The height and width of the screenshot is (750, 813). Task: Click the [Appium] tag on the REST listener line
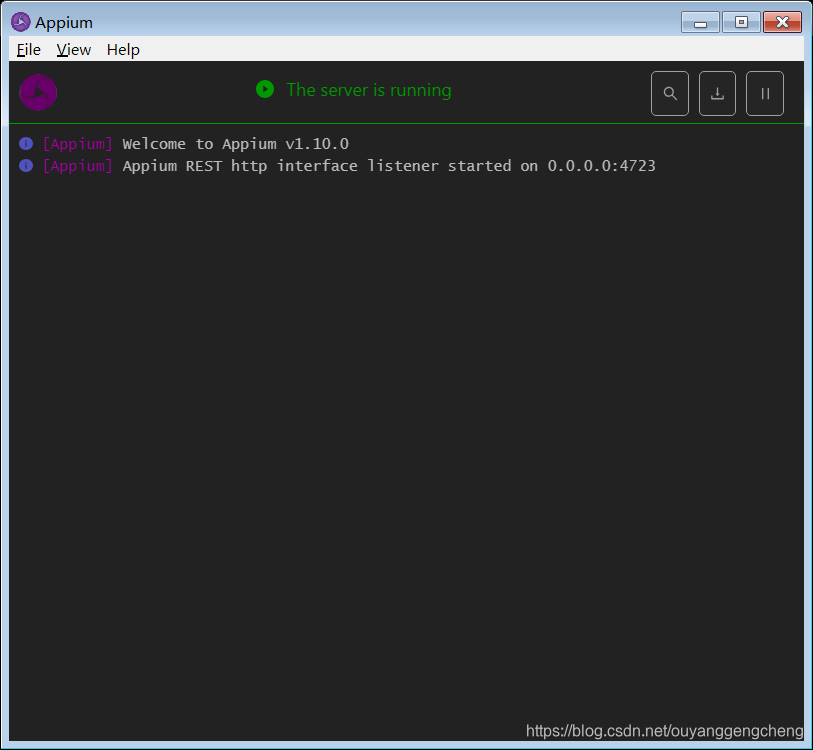tap(78, 165)
